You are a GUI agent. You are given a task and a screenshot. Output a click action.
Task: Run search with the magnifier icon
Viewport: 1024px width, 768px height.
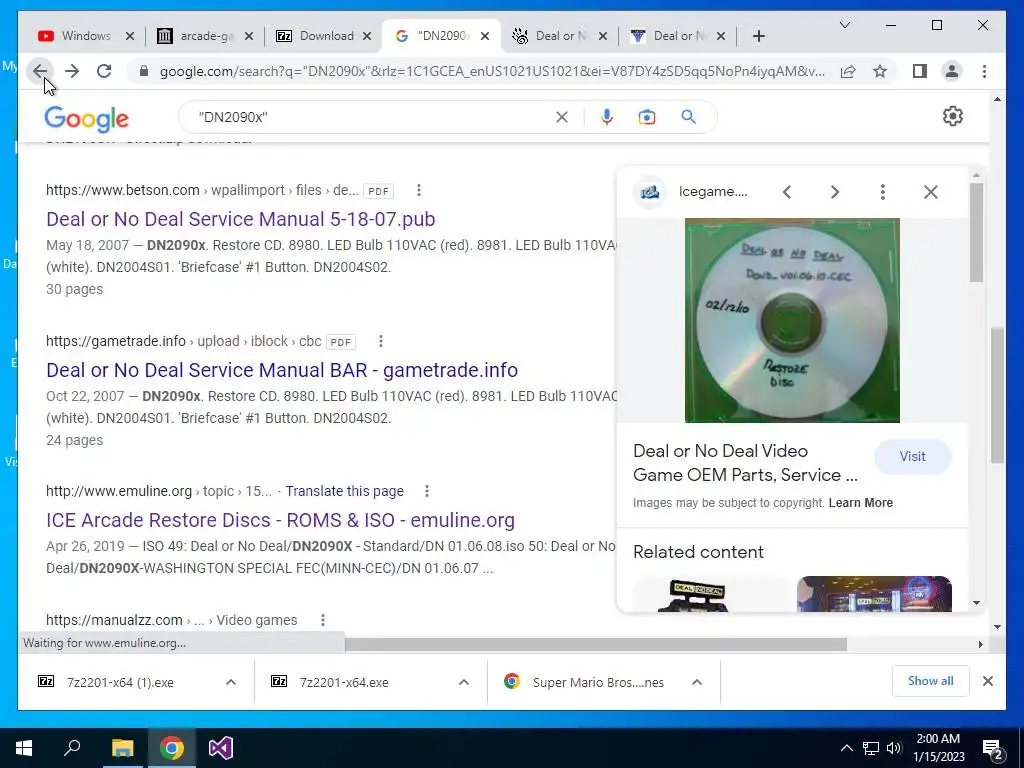coord(688,117)
